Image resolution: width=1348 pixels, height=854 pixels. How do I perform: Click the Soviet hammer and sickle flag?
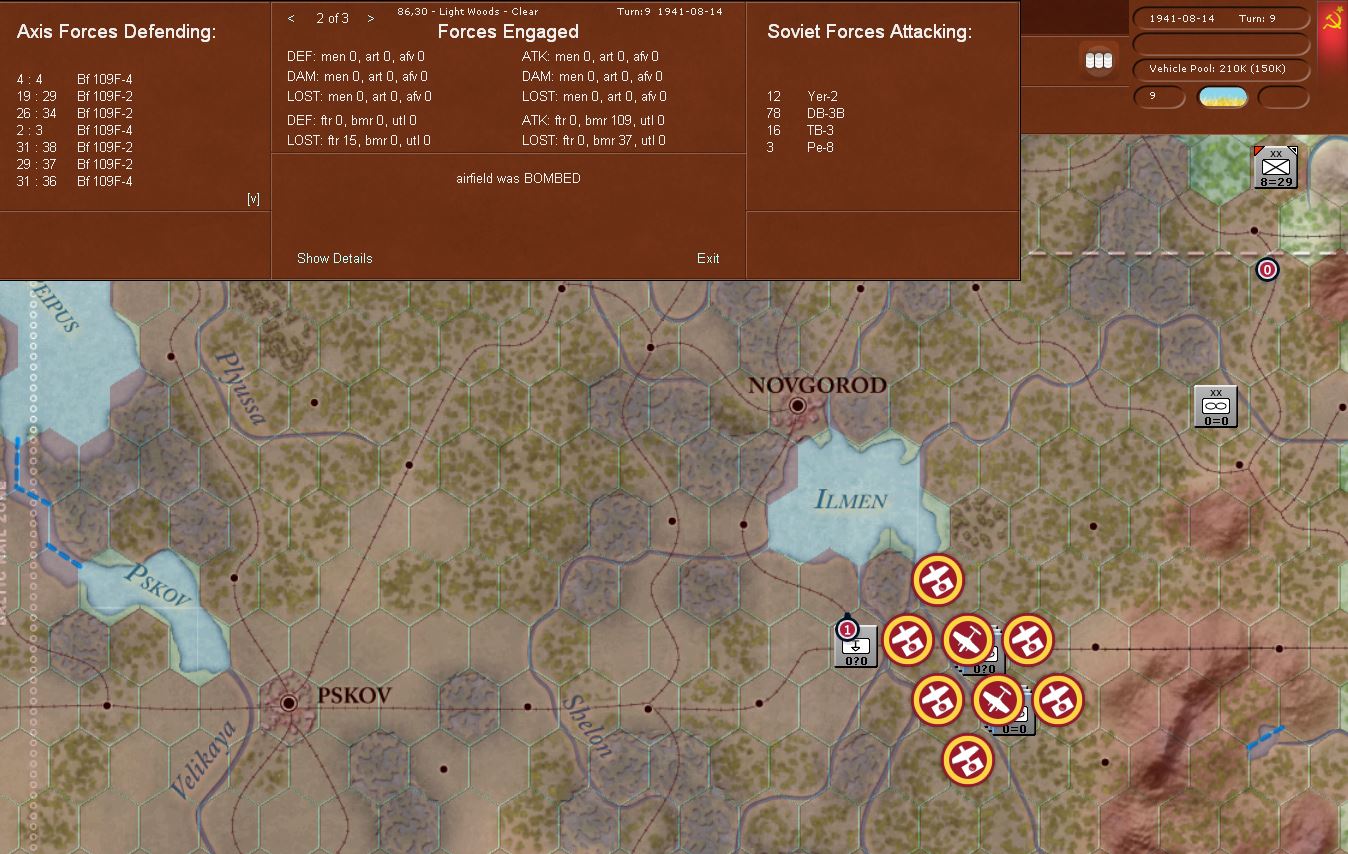pos(1332,20)
